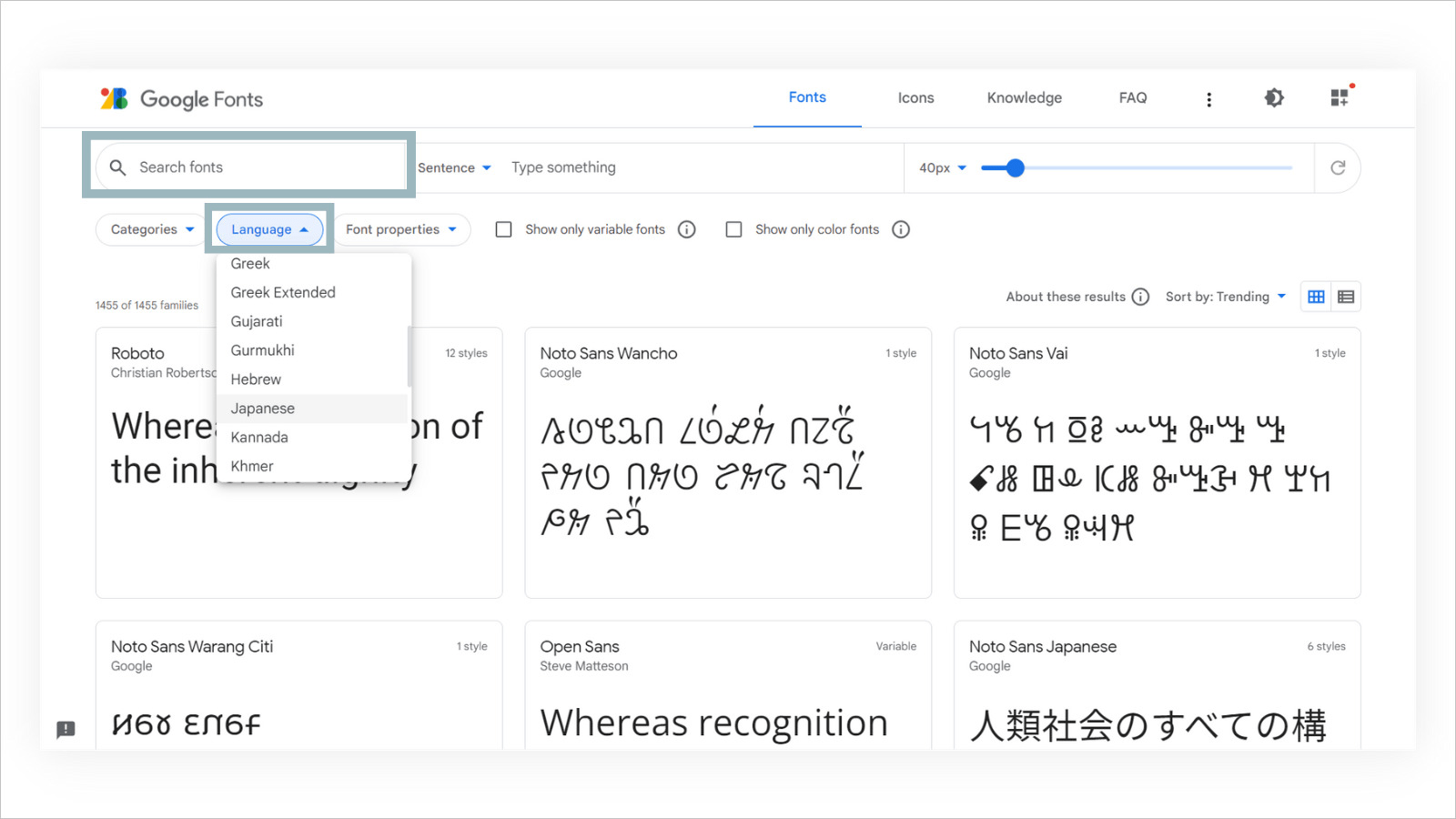Open the Noto Sans Warang Citi card

tap(298, 685)
